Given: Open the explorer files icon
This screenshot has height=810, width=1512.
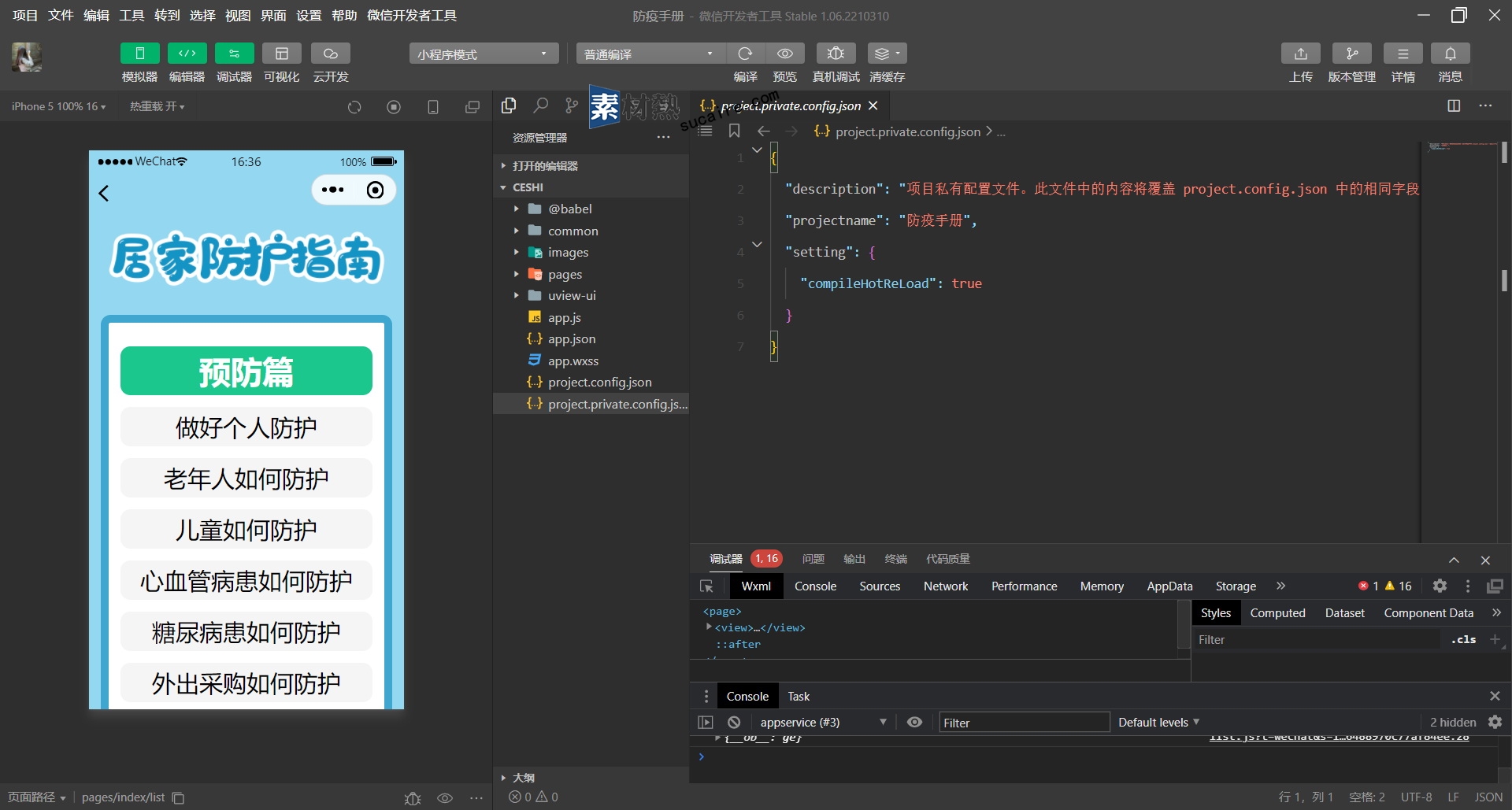Looking at the screenshot, I should (509, 105).
